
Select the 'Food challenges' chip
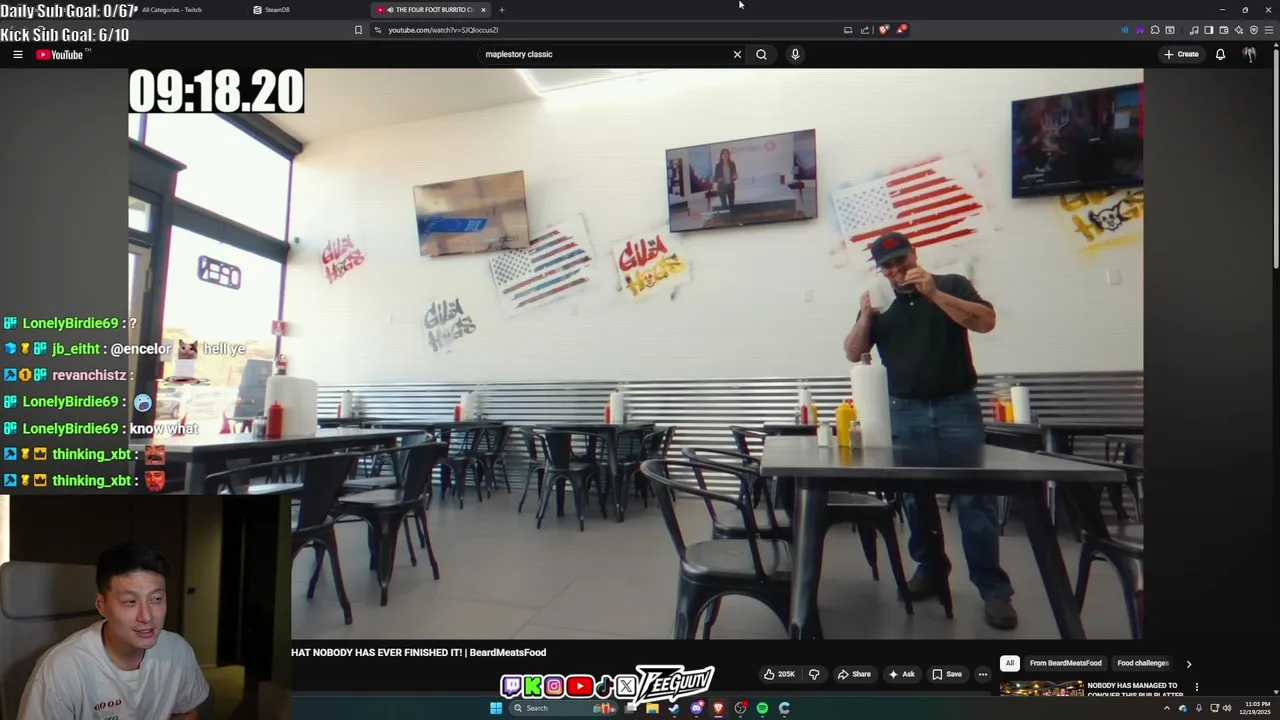1143,663
